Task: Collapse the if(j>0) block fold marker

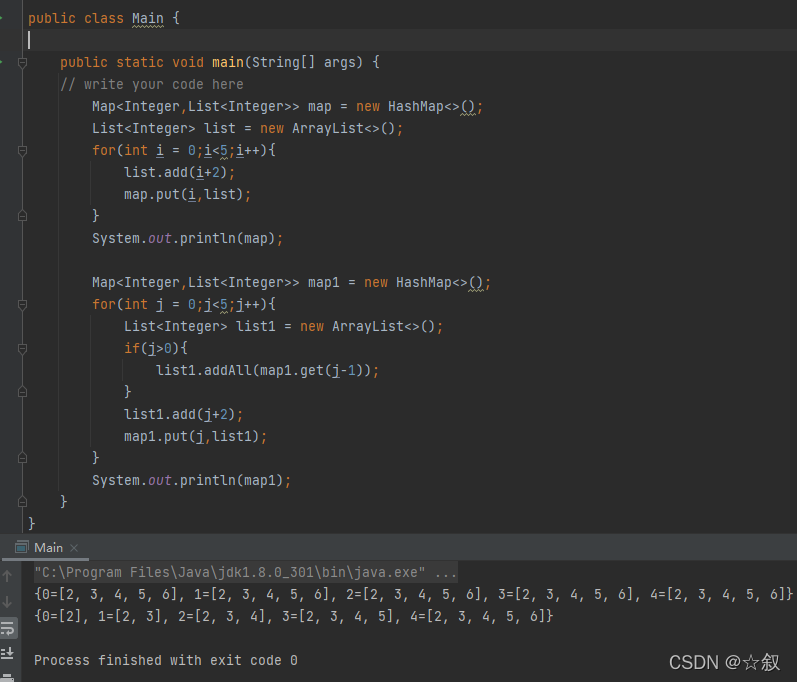Action: click(x=22, y=349)
